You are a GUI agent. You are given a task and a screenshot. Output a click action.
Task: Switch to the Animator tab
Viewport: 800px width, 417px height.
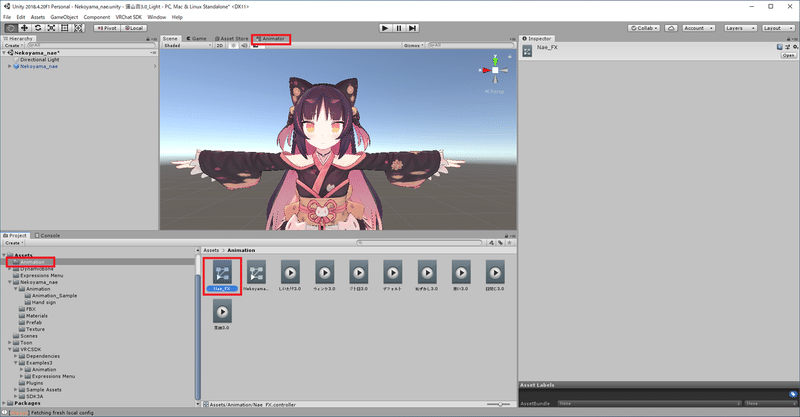271,39
